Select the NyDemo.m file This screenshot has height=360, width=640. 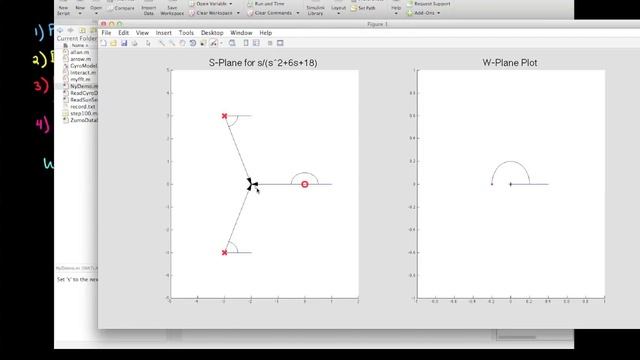pyautogui.click(x=80, y=86)
